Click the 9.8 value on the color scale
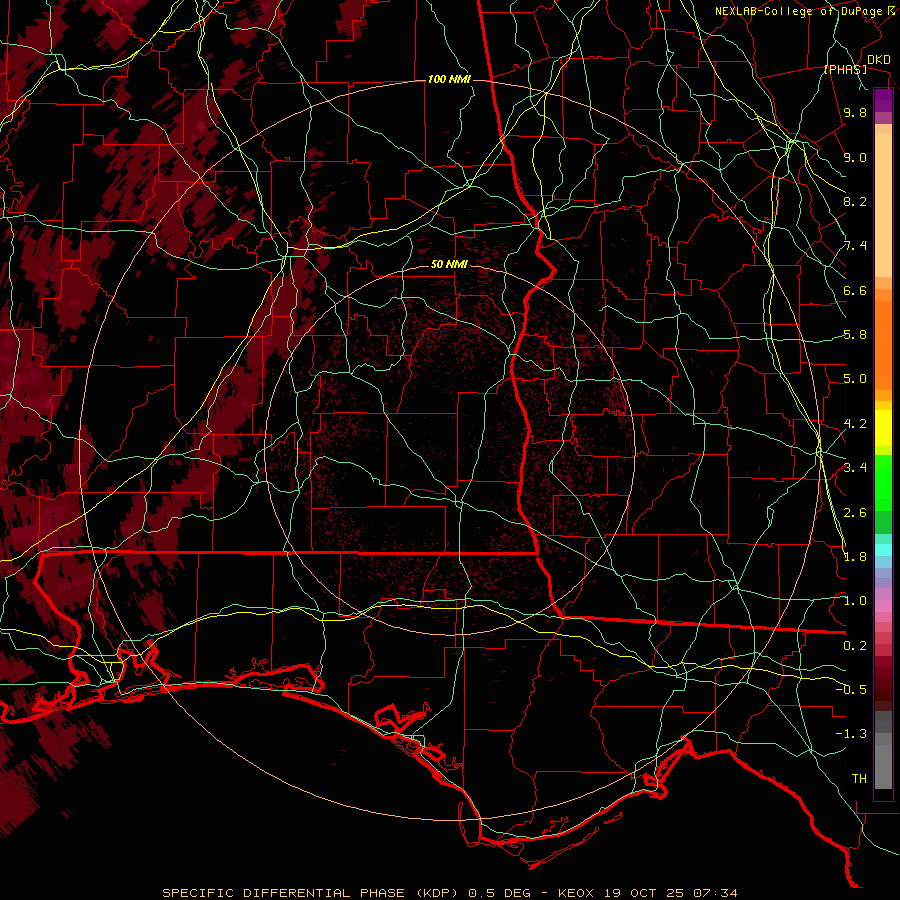This screenshot has width=900, height=900. (855, 112)
